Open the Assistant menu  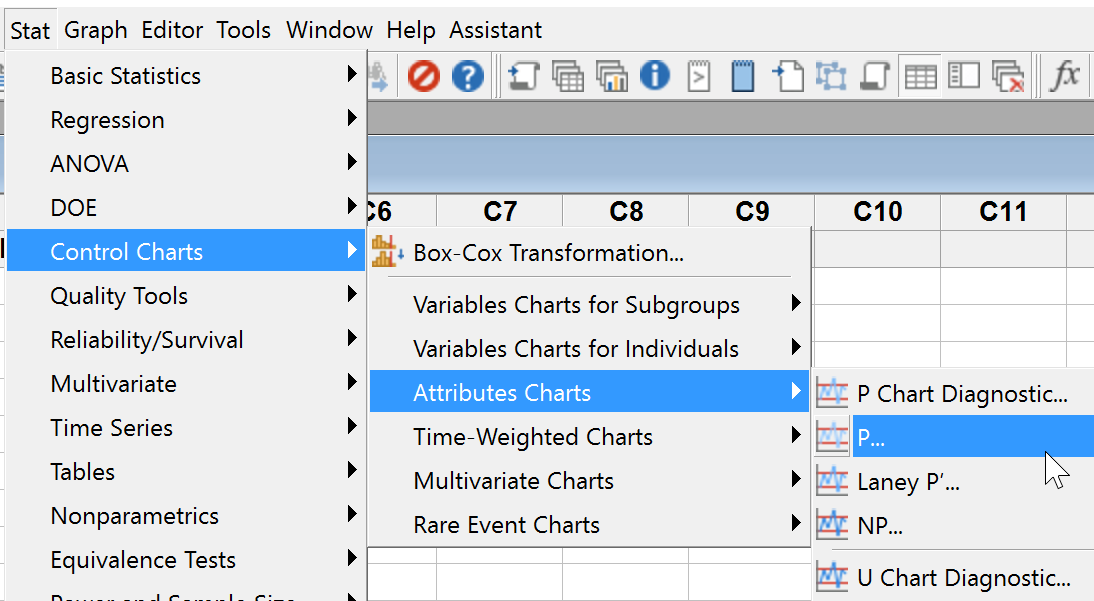point(495,30)
